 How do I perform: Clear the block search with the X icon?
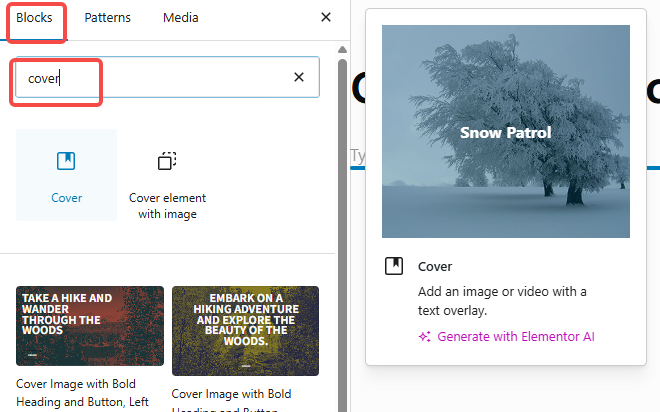299,78
